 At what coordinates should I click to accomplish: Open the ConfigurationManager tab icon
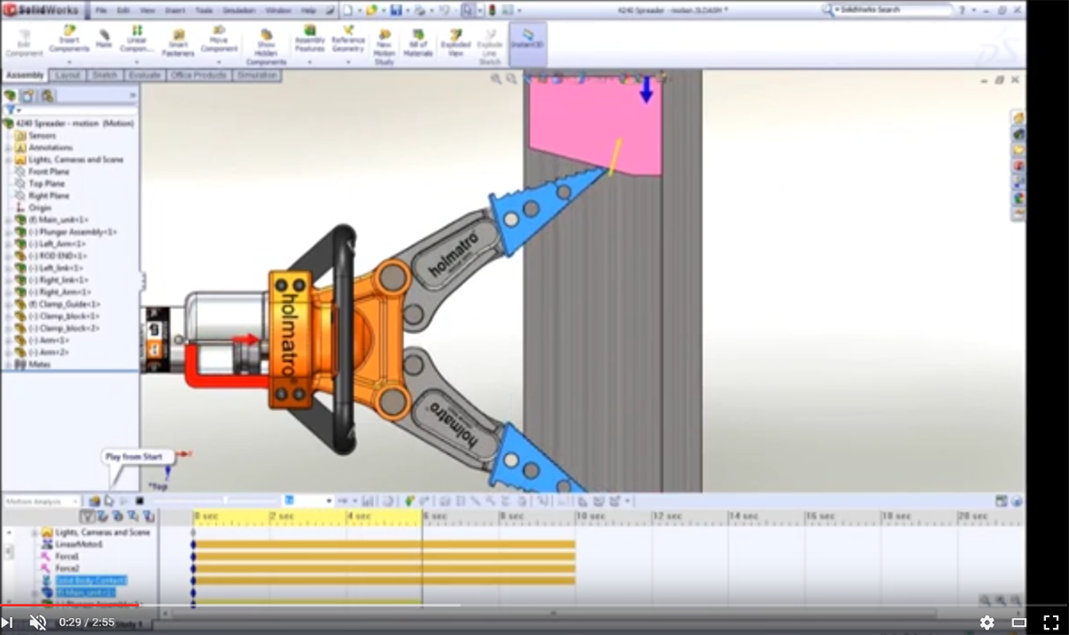pyautogui.click(x=47, y=96)
